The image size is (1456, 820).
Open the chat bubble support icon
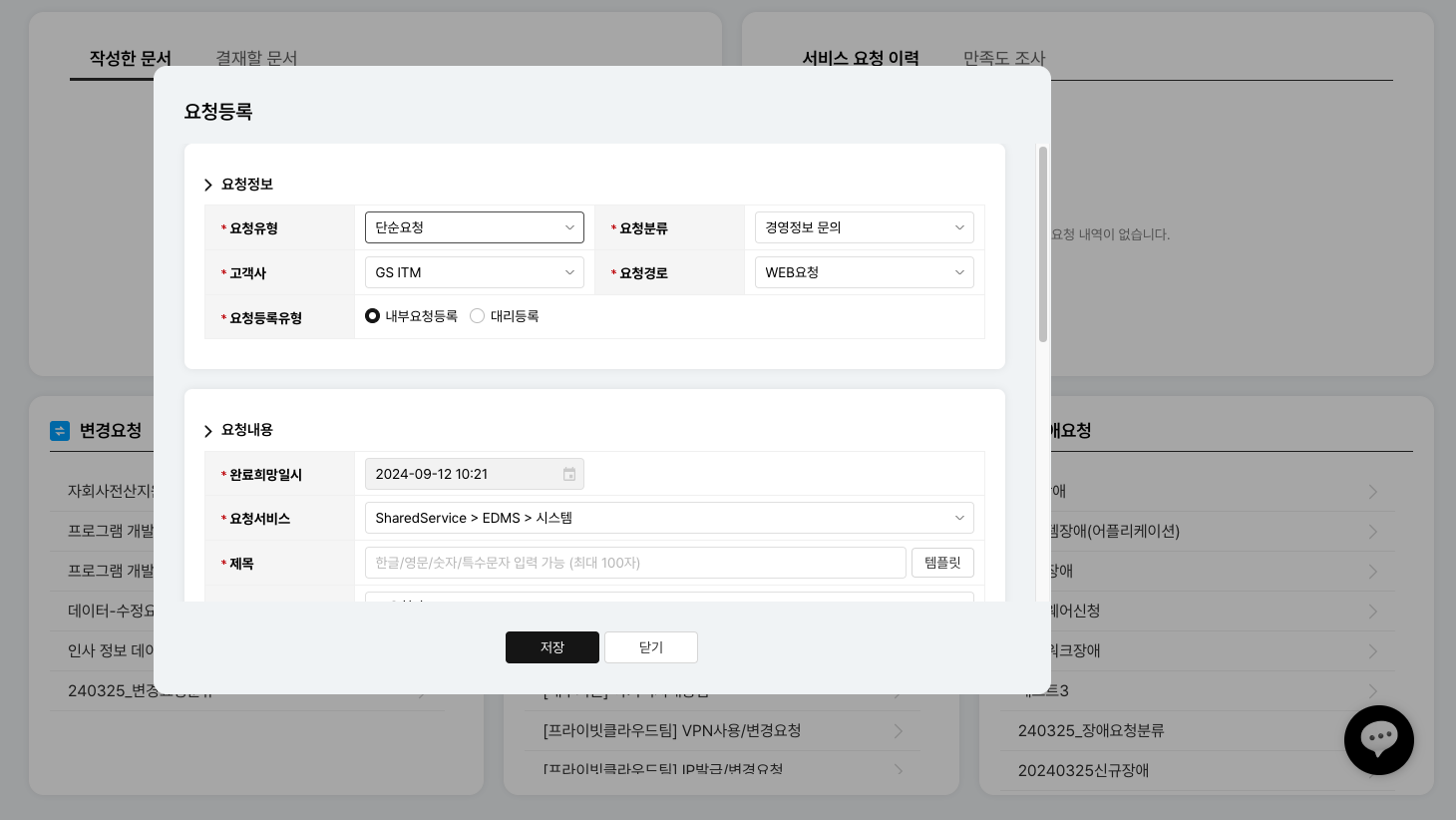1378,740
